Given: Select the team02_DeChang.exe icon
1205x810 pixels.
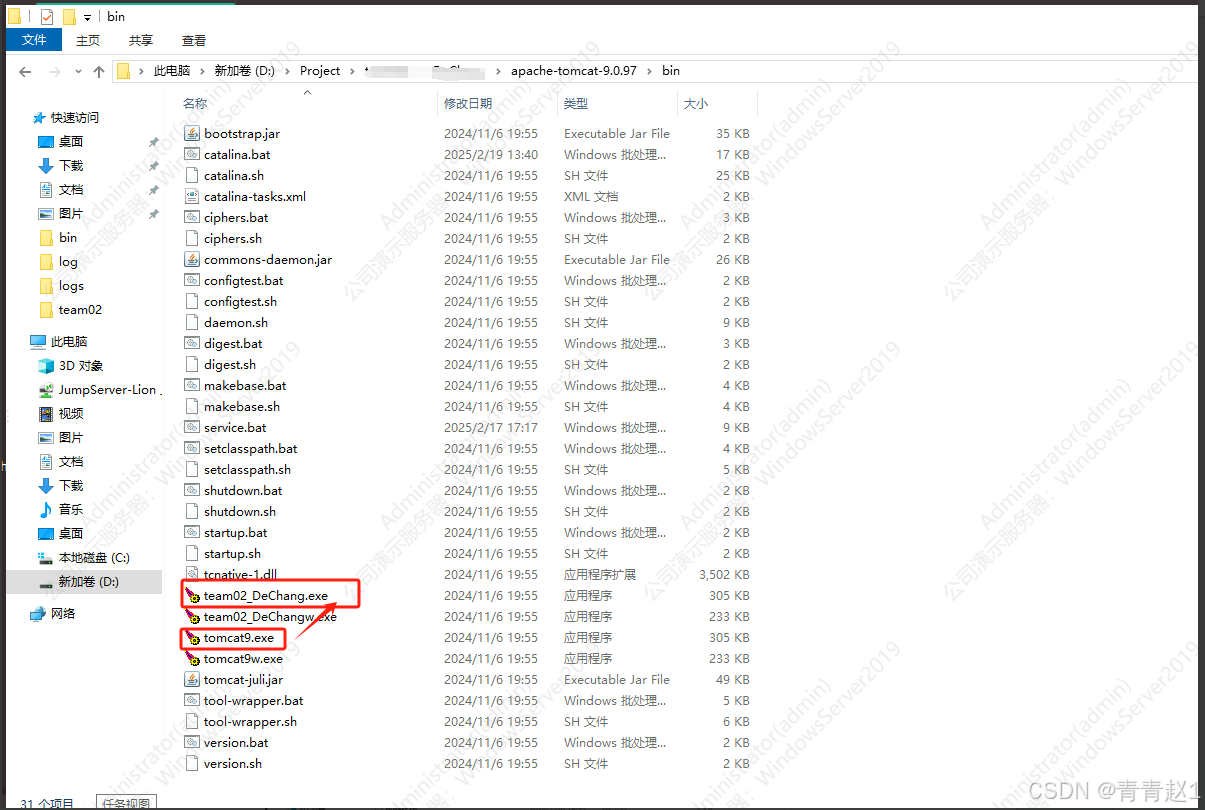Looking at the screenshot, I should point(193,595).
